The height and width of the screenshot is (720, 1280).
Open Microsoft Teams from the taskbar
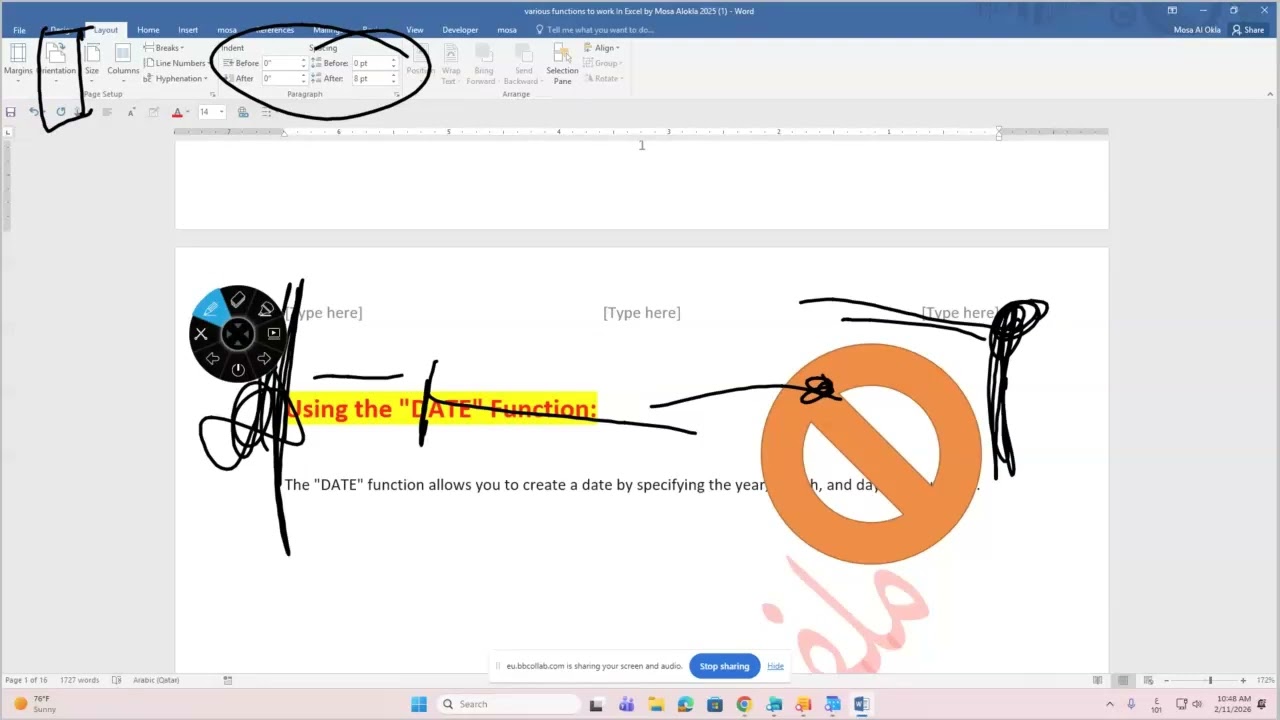(x=626, y=704)
